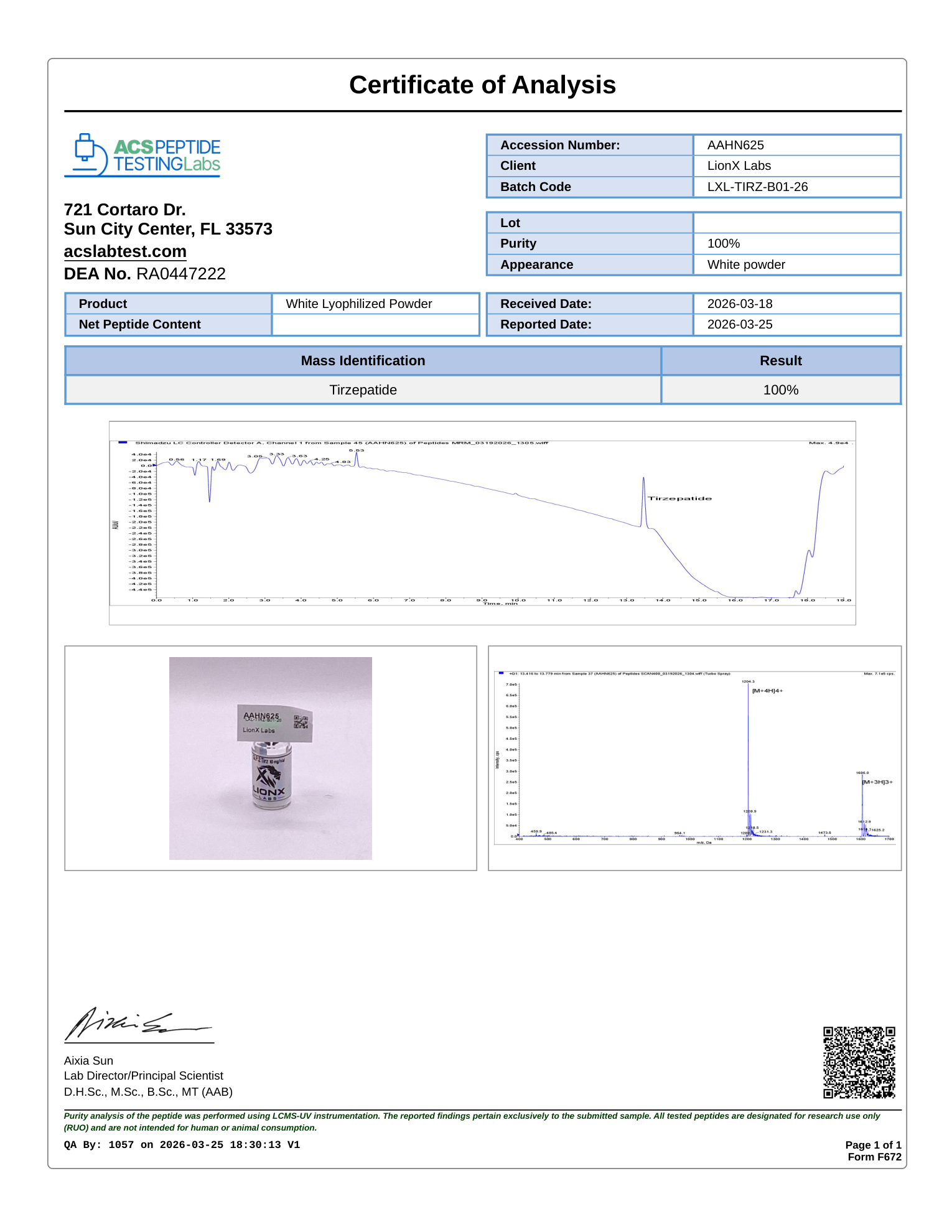952x1232 pixels.
Task: Open the acslabtest.com link
Action: (125, 251)
